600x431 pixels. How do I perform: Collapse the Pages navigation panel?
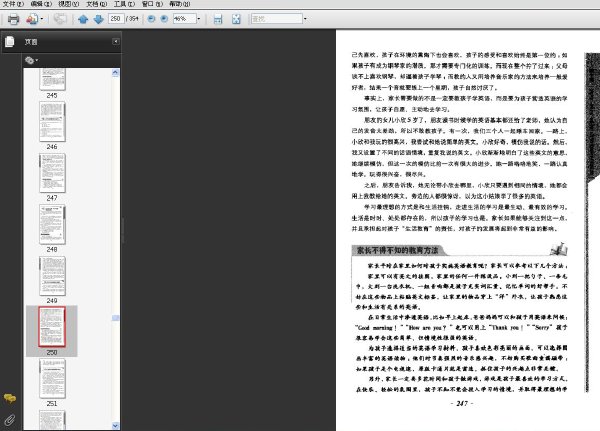coord(116,41)
